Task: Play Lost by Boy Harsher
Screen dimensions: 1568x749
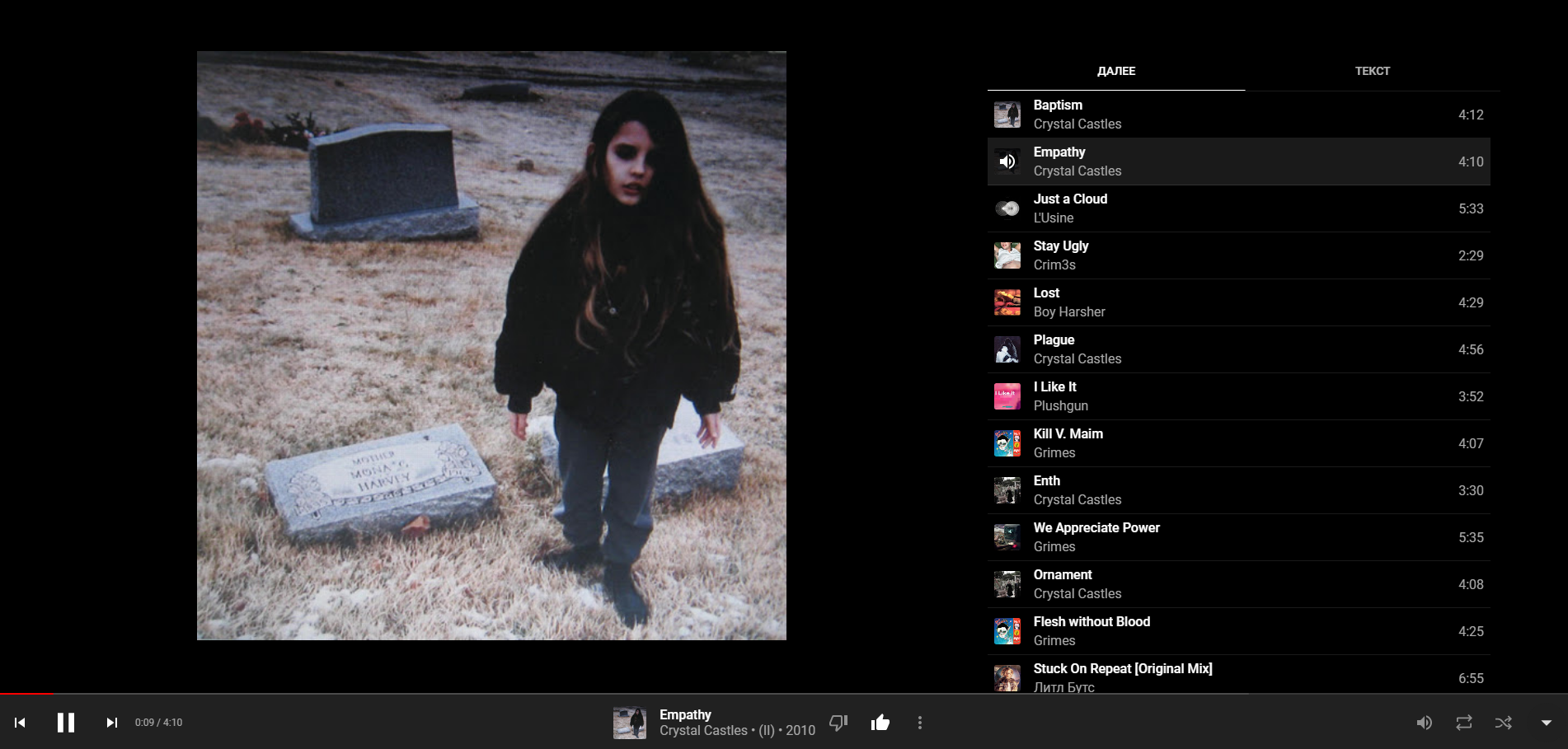Action: coord(1239,302)
